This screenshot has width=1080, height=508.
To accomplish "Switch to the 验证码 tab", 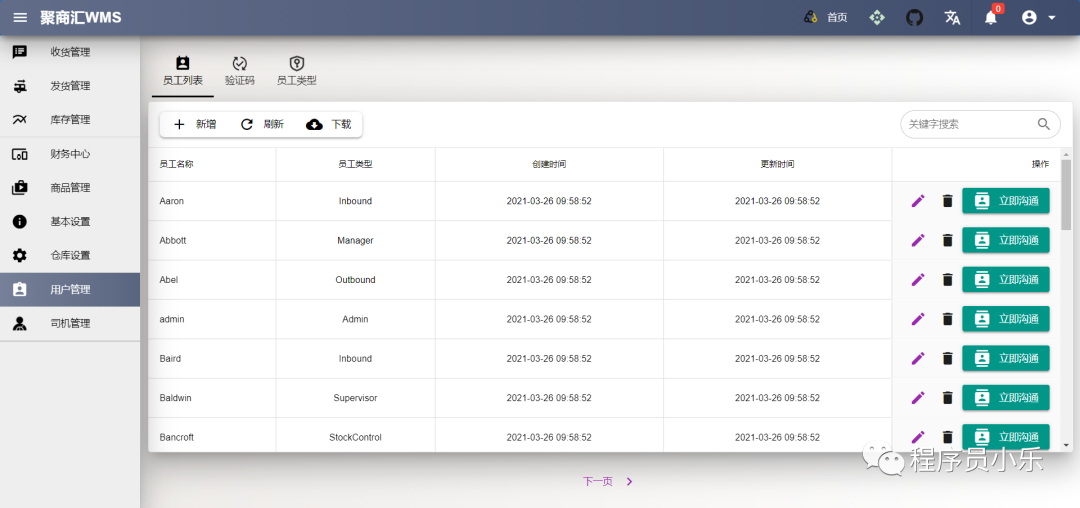I will coord(239,71).
